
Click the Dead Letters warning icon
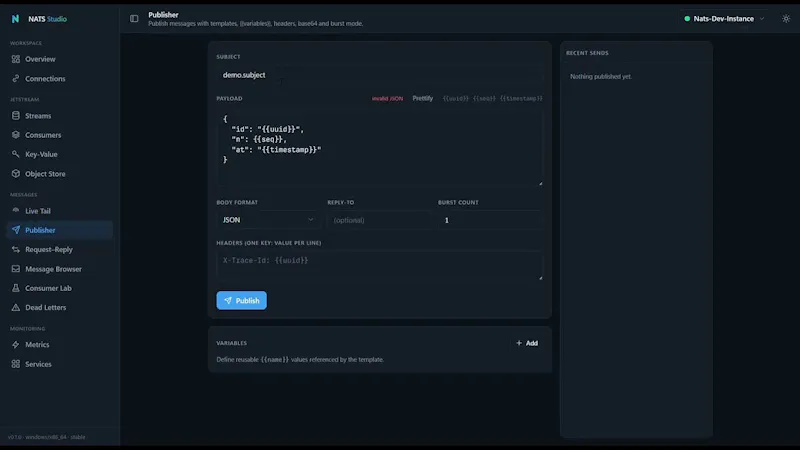click(16, 308)
